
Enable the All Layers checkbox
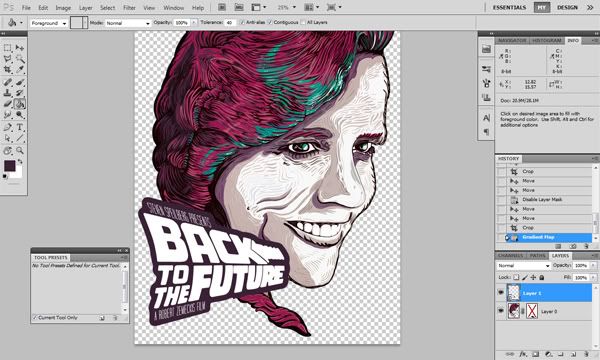[303, 23]
